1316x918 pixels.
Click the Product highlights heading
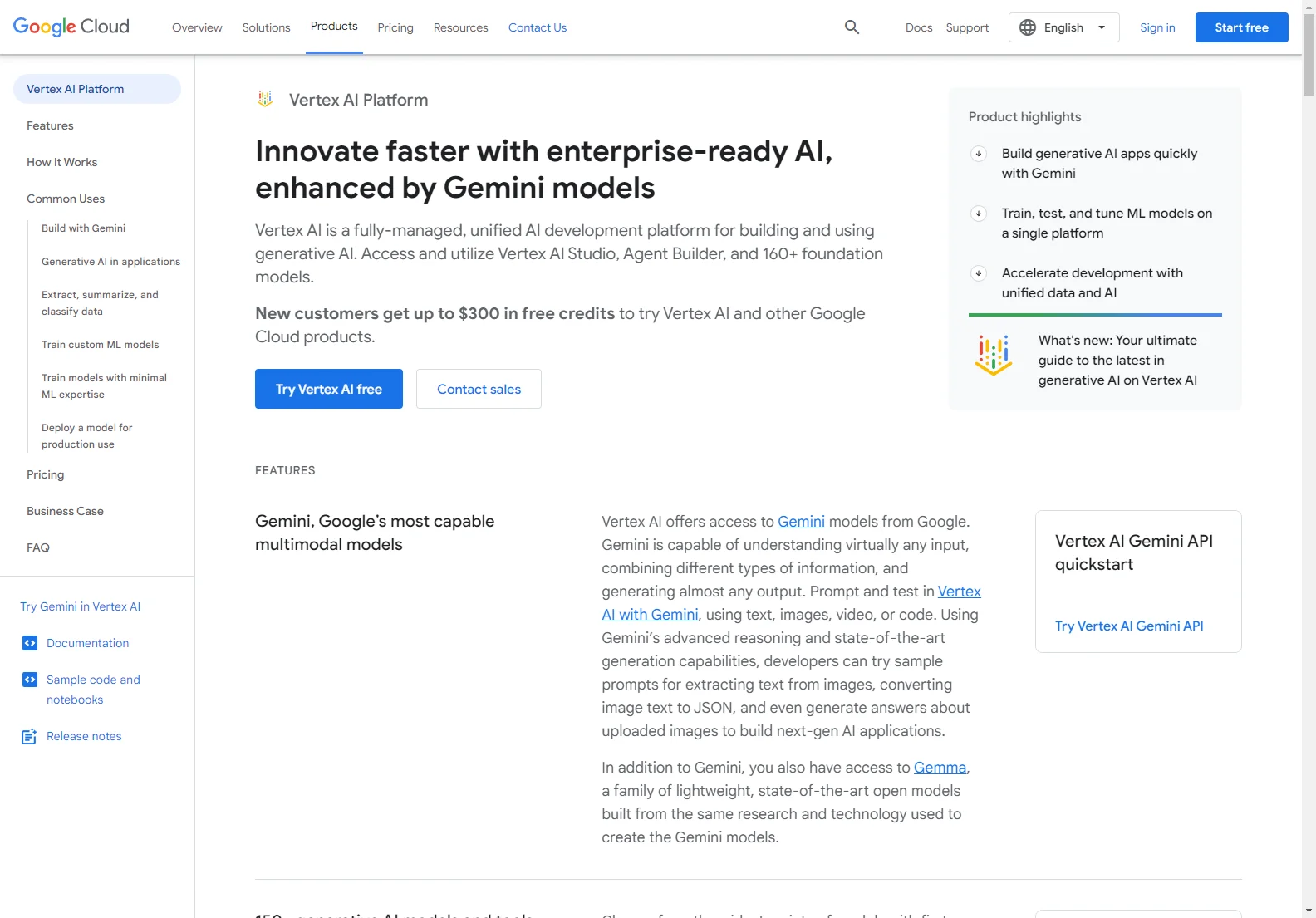click(x=1024, y=116)
